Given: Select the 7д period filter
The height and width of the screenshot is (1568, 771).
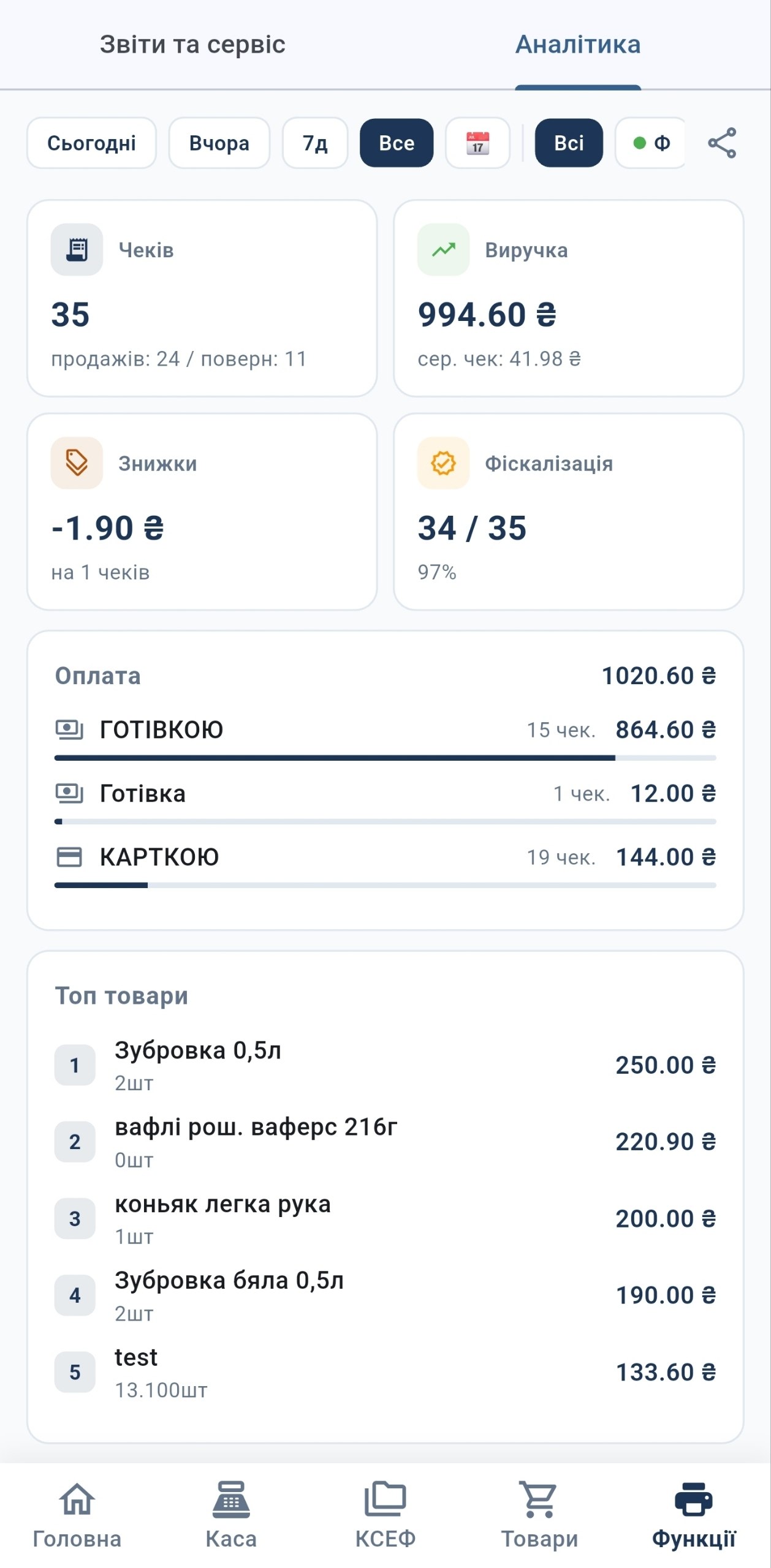Looking at the screenshot, I should point(315,143).
